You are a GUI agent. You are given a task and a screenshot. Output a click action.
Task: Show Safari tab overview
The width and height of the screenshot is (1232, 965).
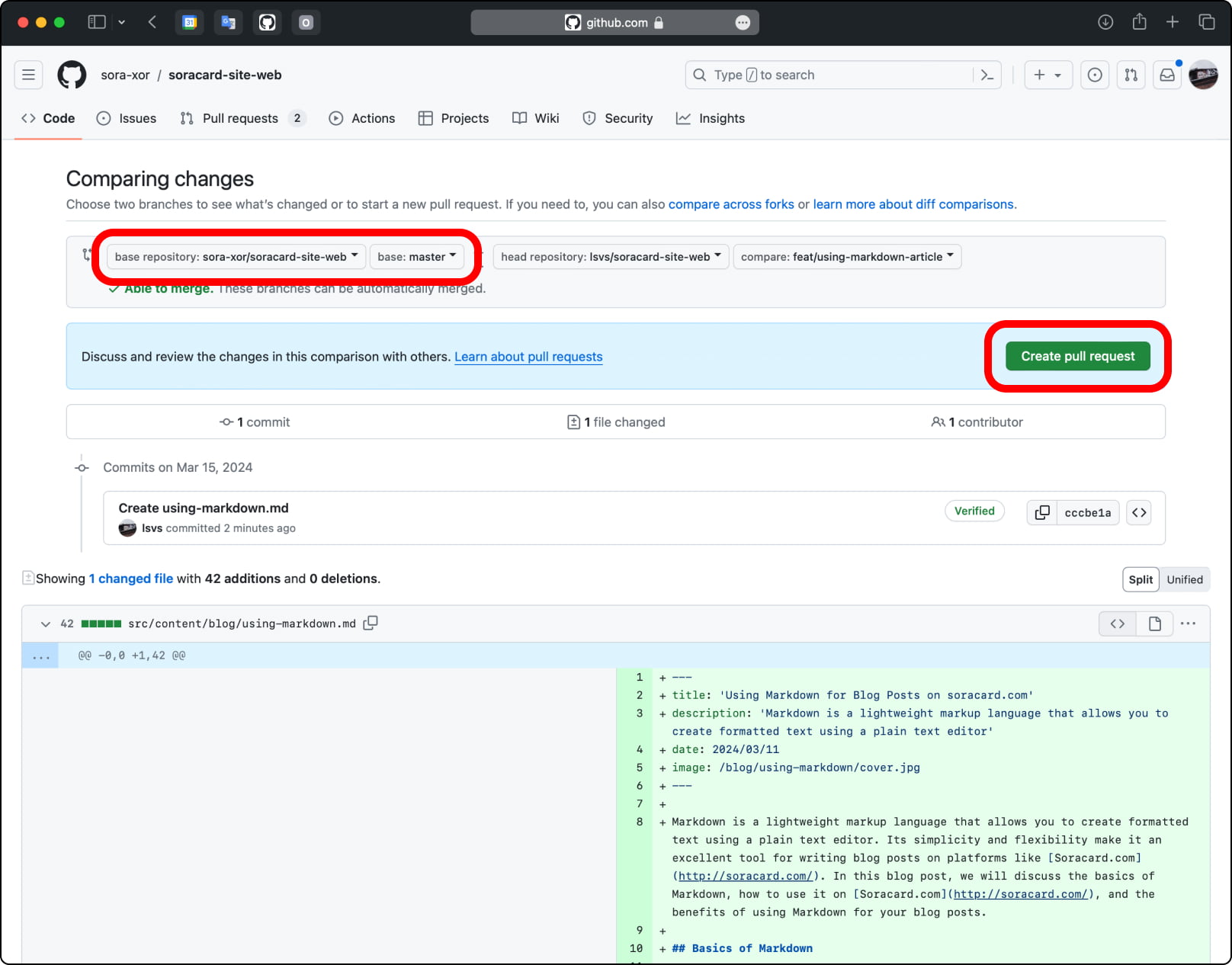point(1207,22)
